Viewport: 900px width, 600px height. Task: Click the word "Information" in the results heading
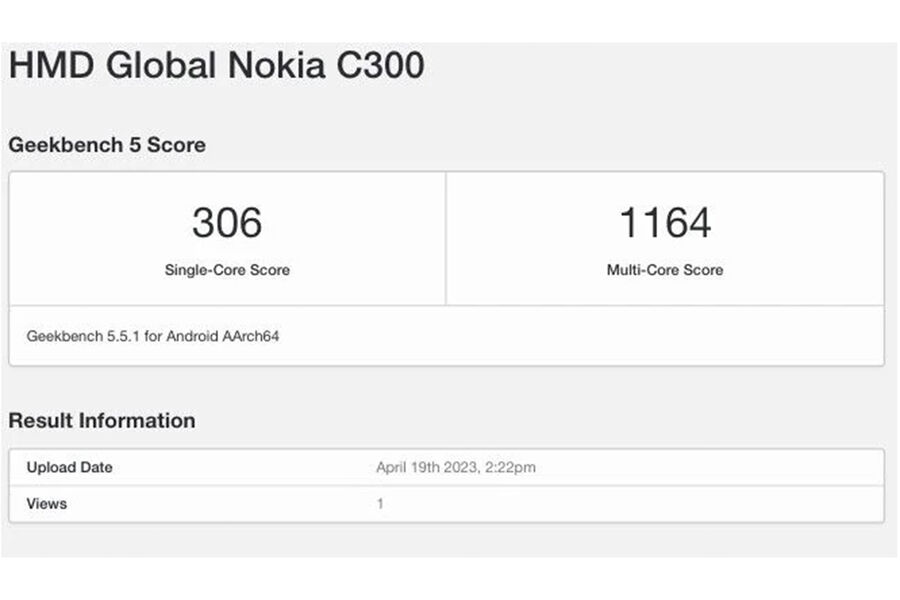(137, 421)
